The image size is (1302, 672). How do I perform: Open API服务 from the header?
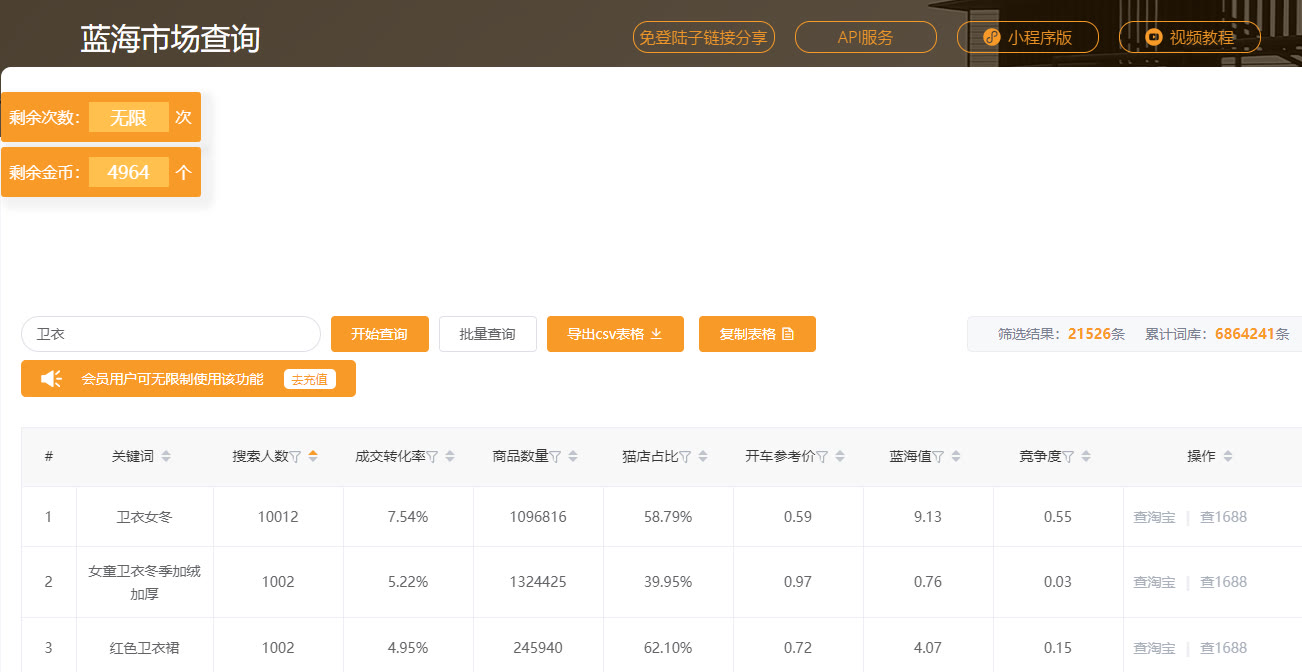click(x=865, y=37)
